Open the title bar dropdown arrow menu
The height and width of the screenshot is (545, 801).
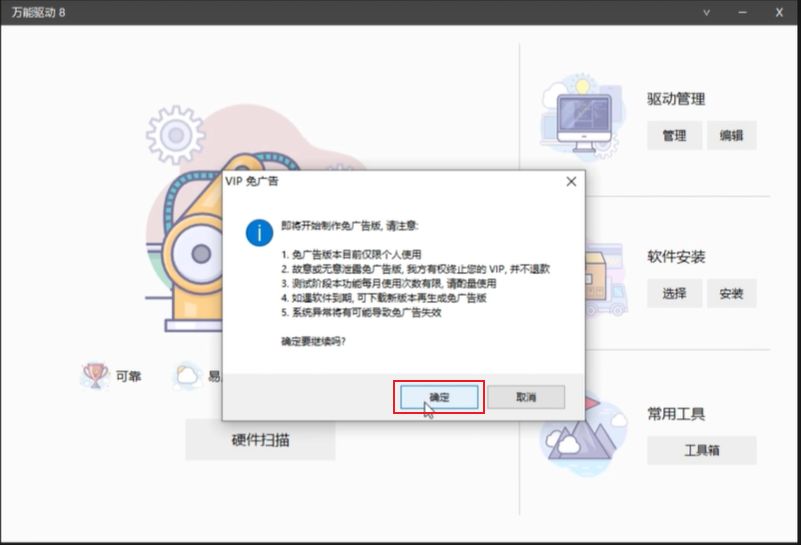tap(706, 12)
